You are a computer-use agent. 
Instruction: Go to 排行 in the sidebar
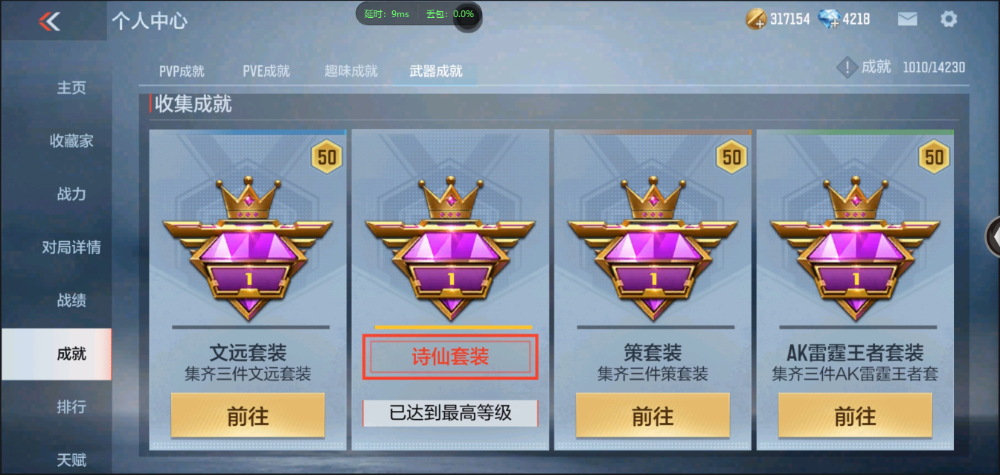(x=71, y=407)
